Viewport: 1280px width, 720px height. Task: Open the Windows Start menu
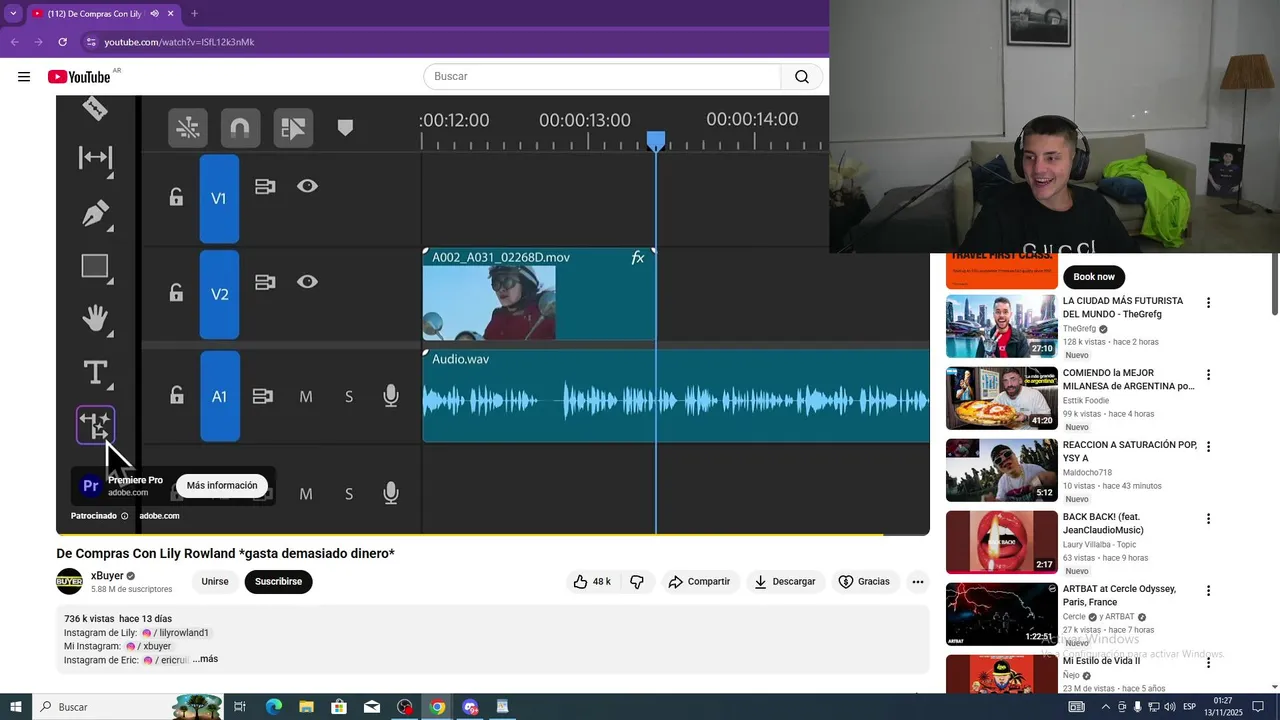tap(15, 707)
